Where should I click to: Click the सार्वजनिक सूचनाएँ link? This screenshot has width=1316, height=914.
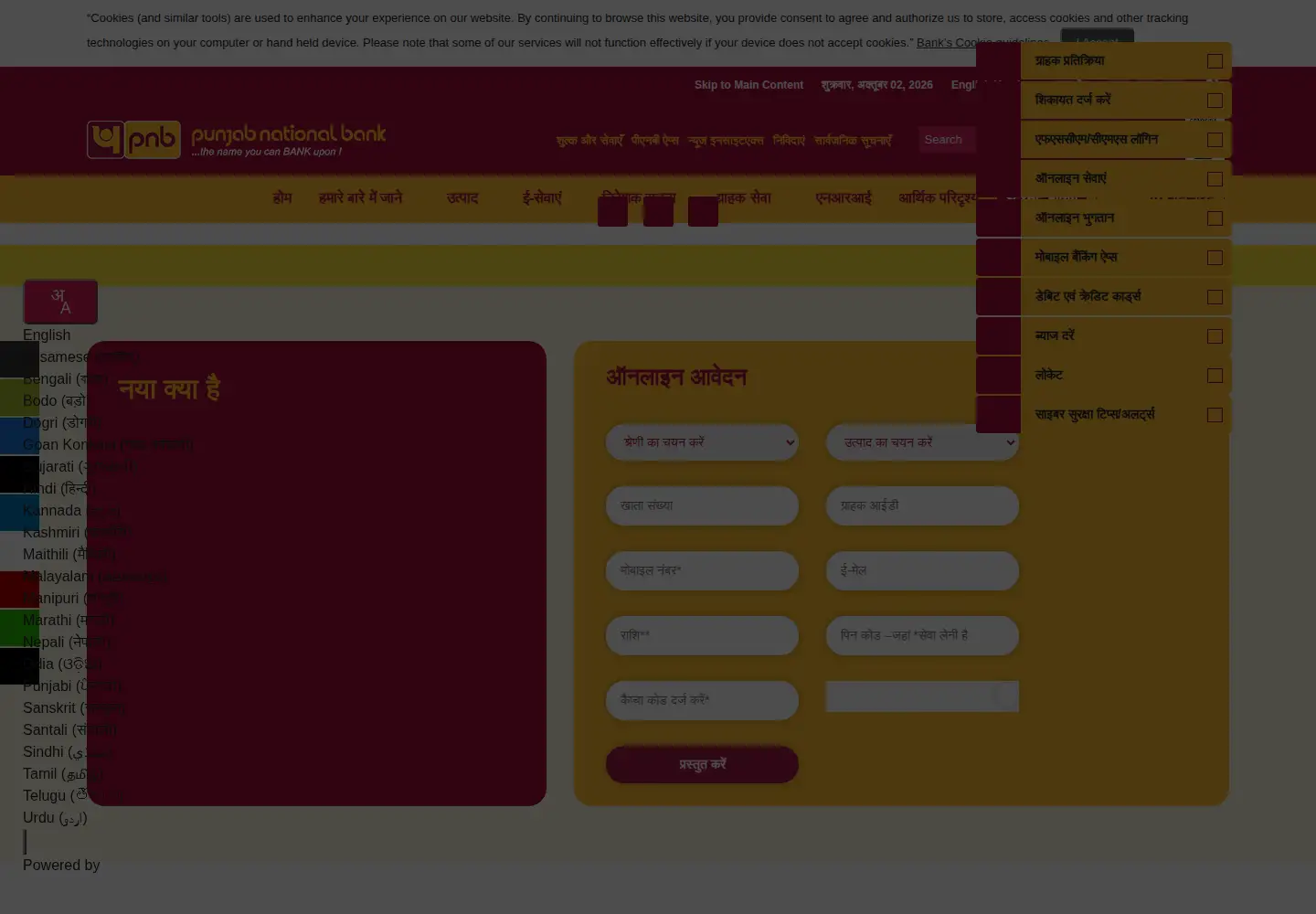[x=853, y=141]
